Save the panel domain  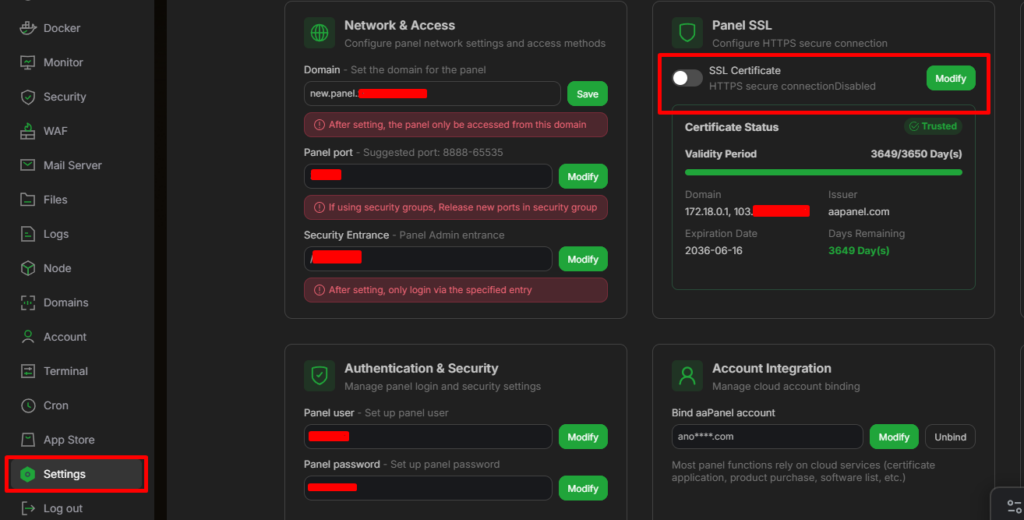pos(587,94)
